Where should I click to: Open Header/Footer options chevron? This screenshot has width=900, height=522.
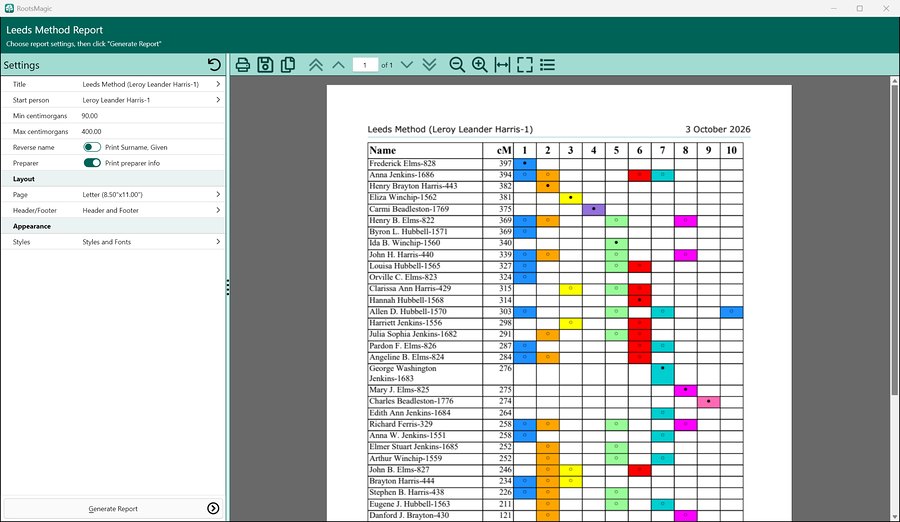coord(218,210)
